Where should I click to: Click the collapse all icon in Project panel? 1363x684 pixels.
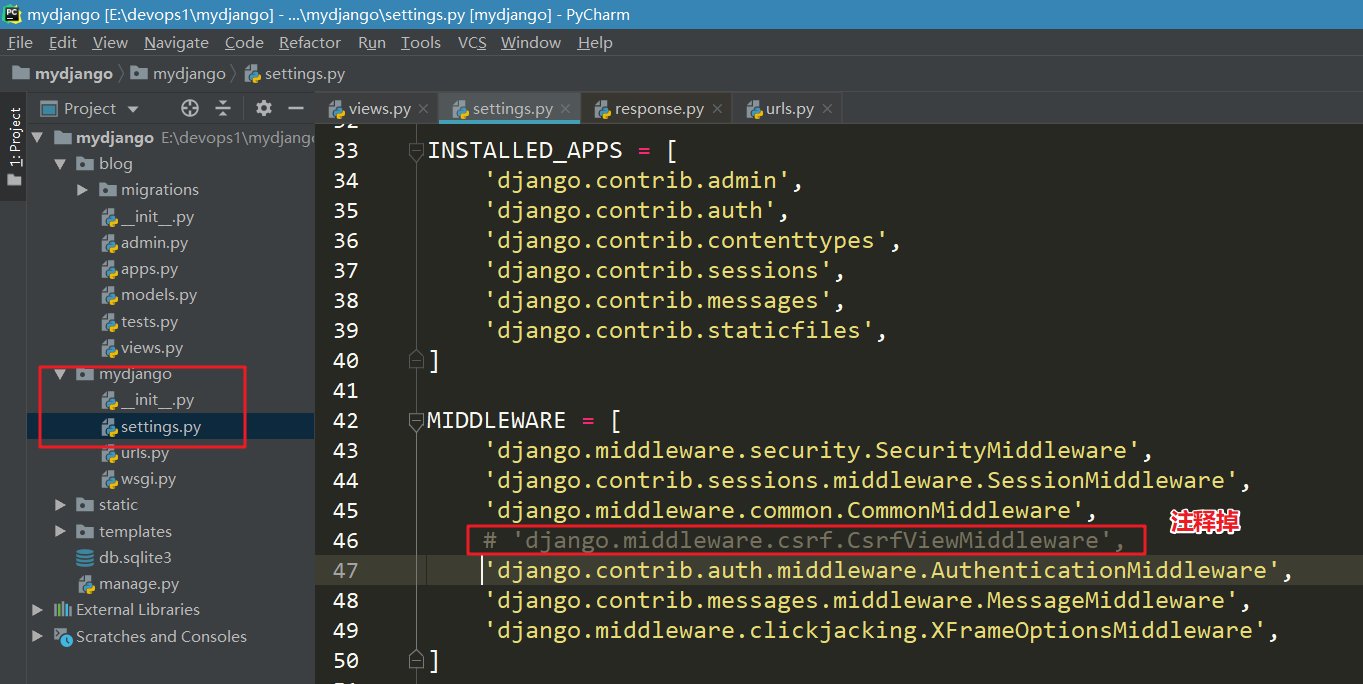[223, 108]
